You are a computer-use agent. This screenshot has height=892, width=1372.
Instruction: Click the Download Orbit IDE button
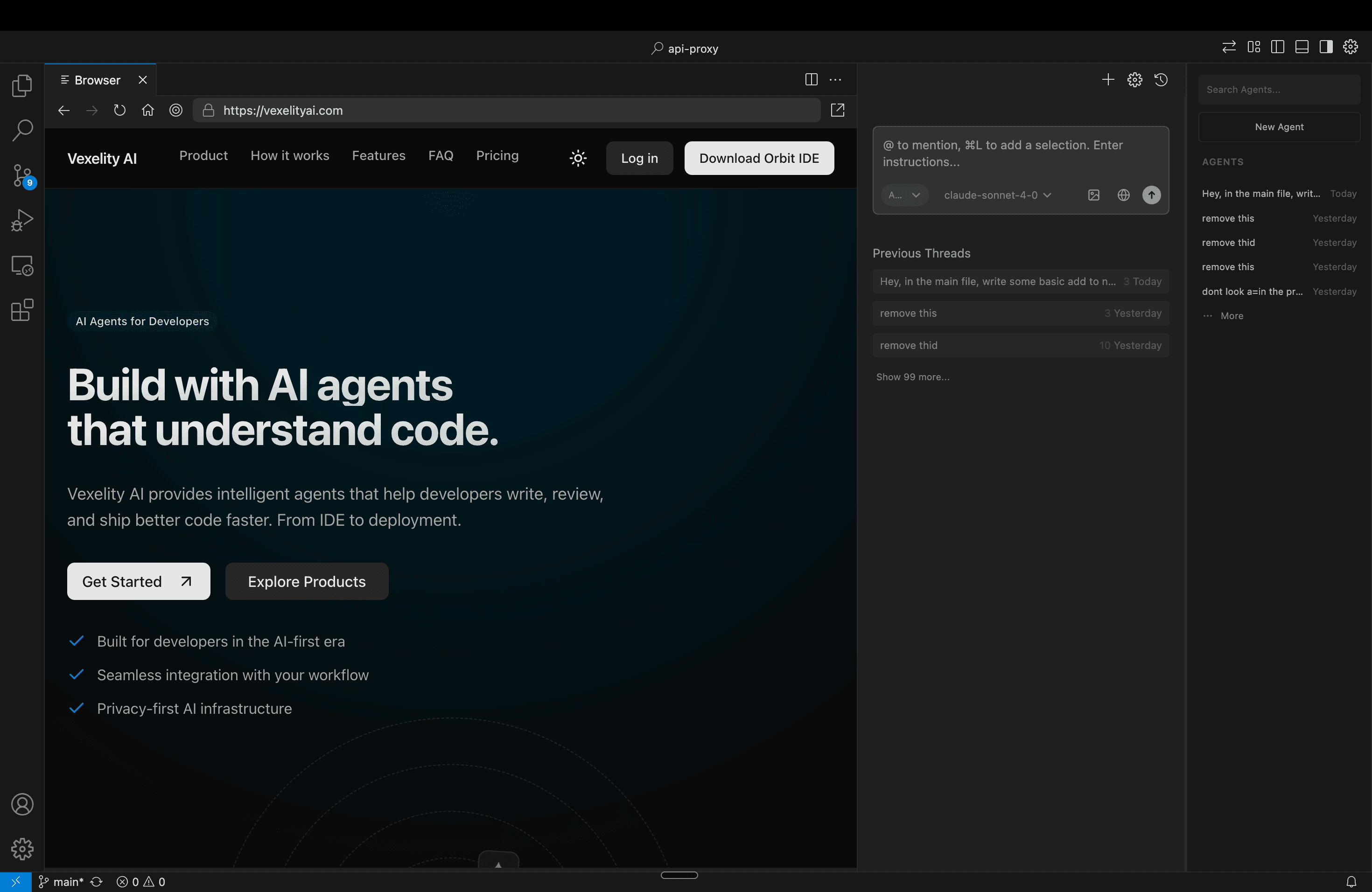(759, 158)
